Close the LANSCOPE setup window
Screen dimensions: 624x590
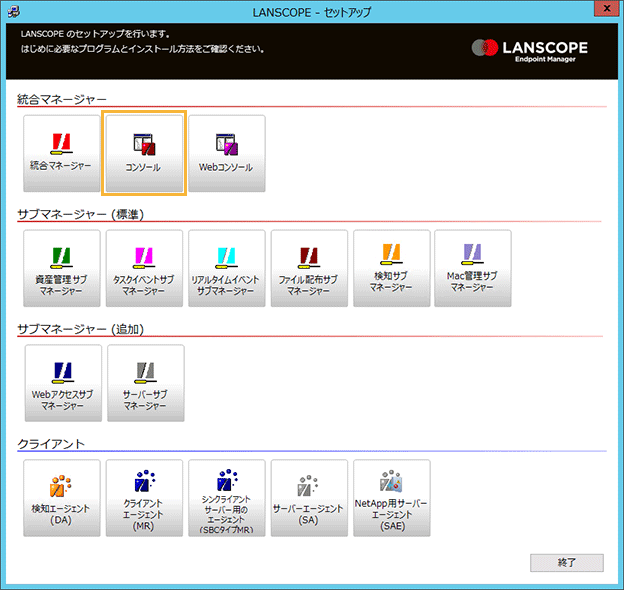coord(606,9)
